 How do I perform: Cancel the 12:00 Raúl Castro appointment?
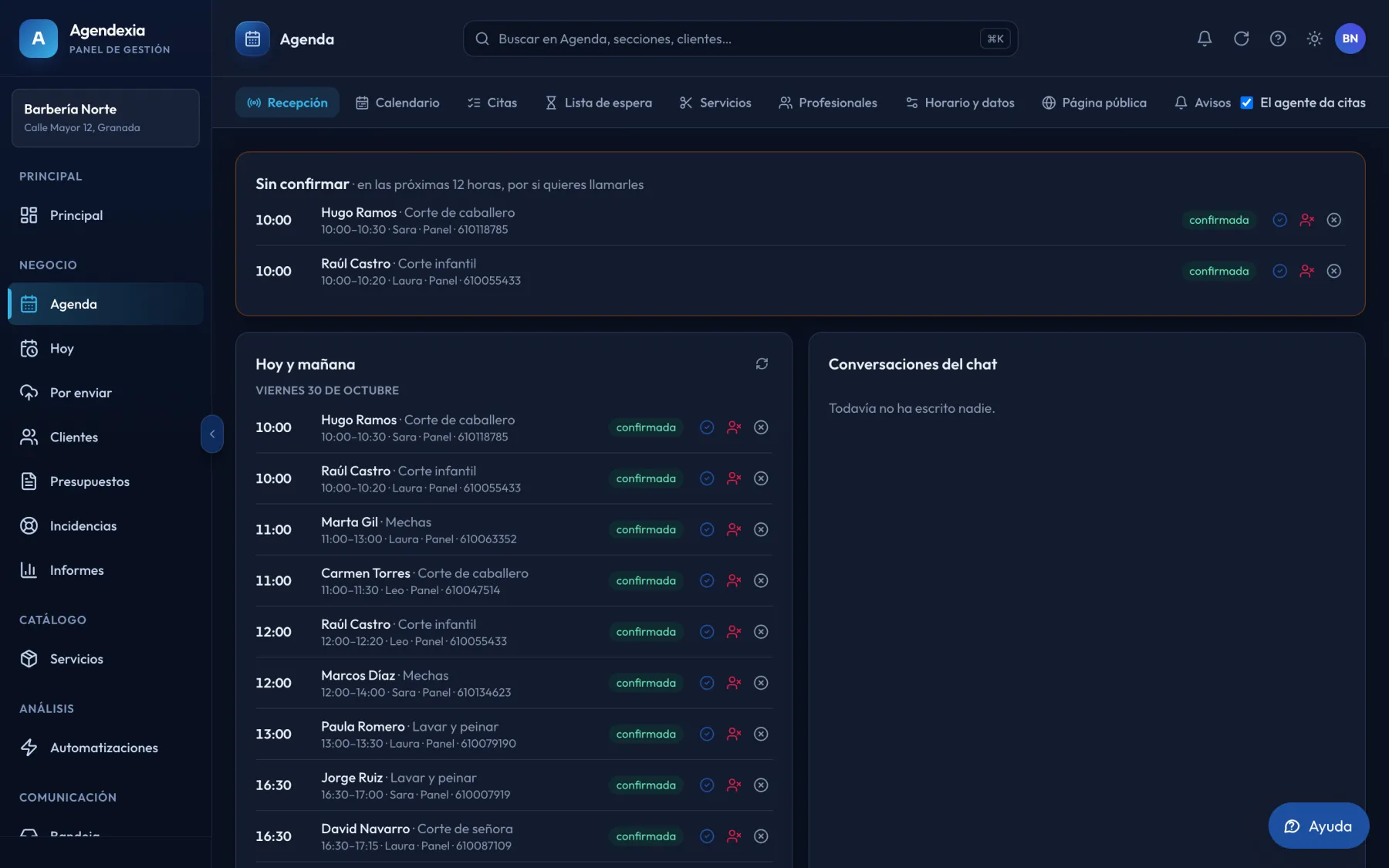[x=761, y=632]
